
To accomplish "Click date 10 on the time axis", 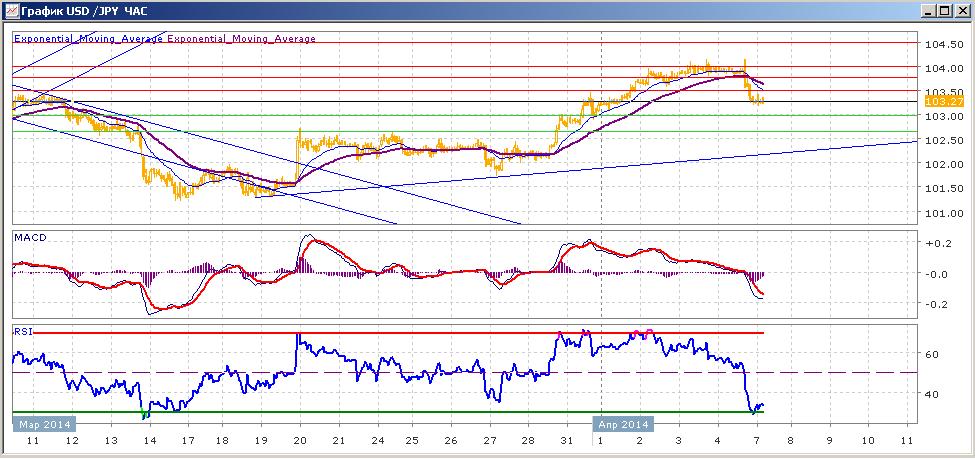I will 867,441.
